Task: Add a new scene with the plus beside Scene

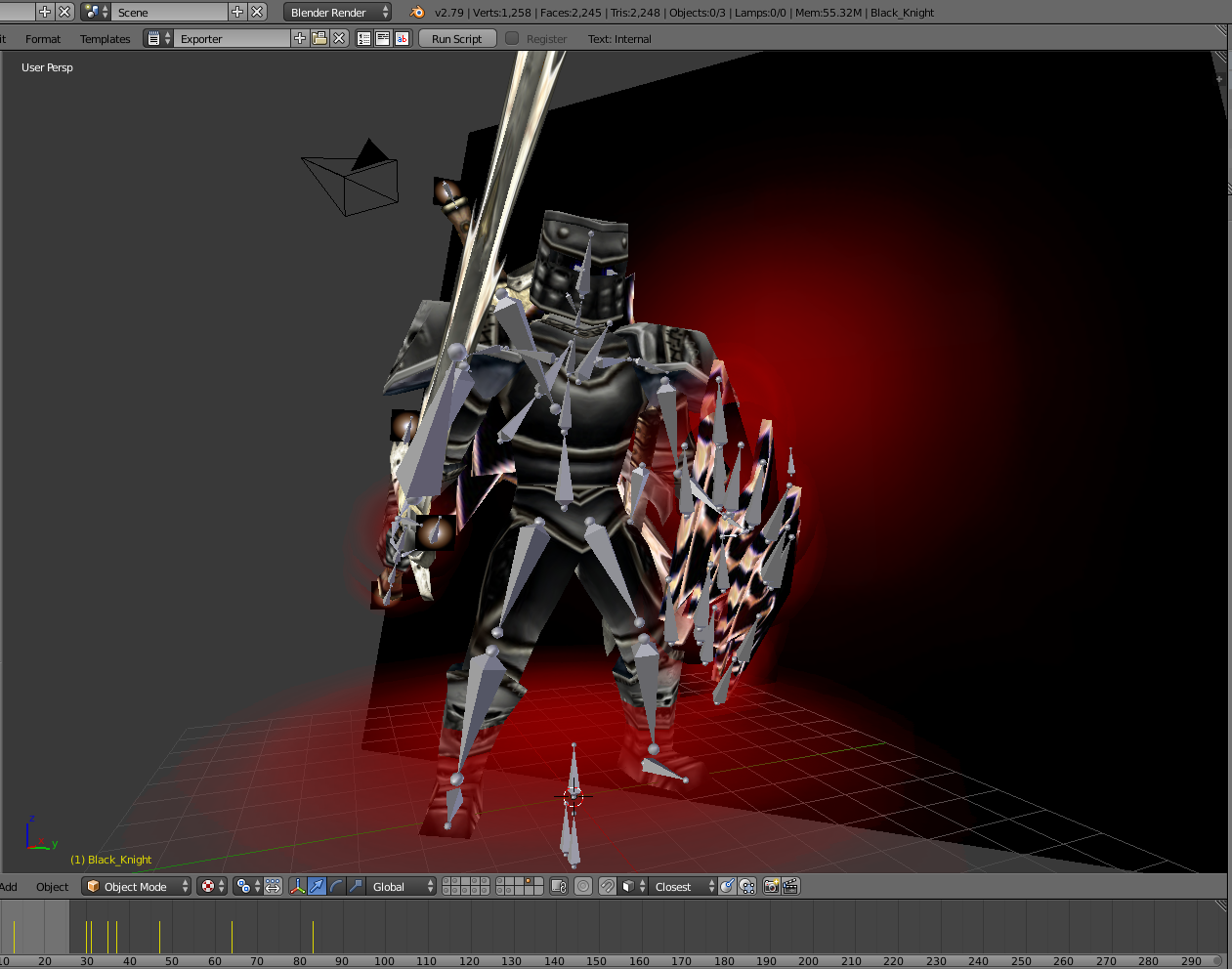Action: pyautogui.click(x=237, y=12)
